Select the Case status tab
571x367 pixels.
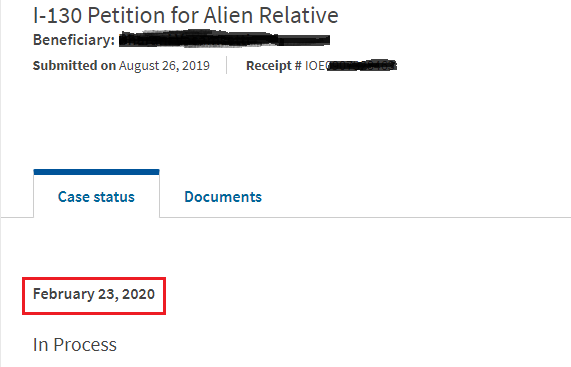click(96, 197)
